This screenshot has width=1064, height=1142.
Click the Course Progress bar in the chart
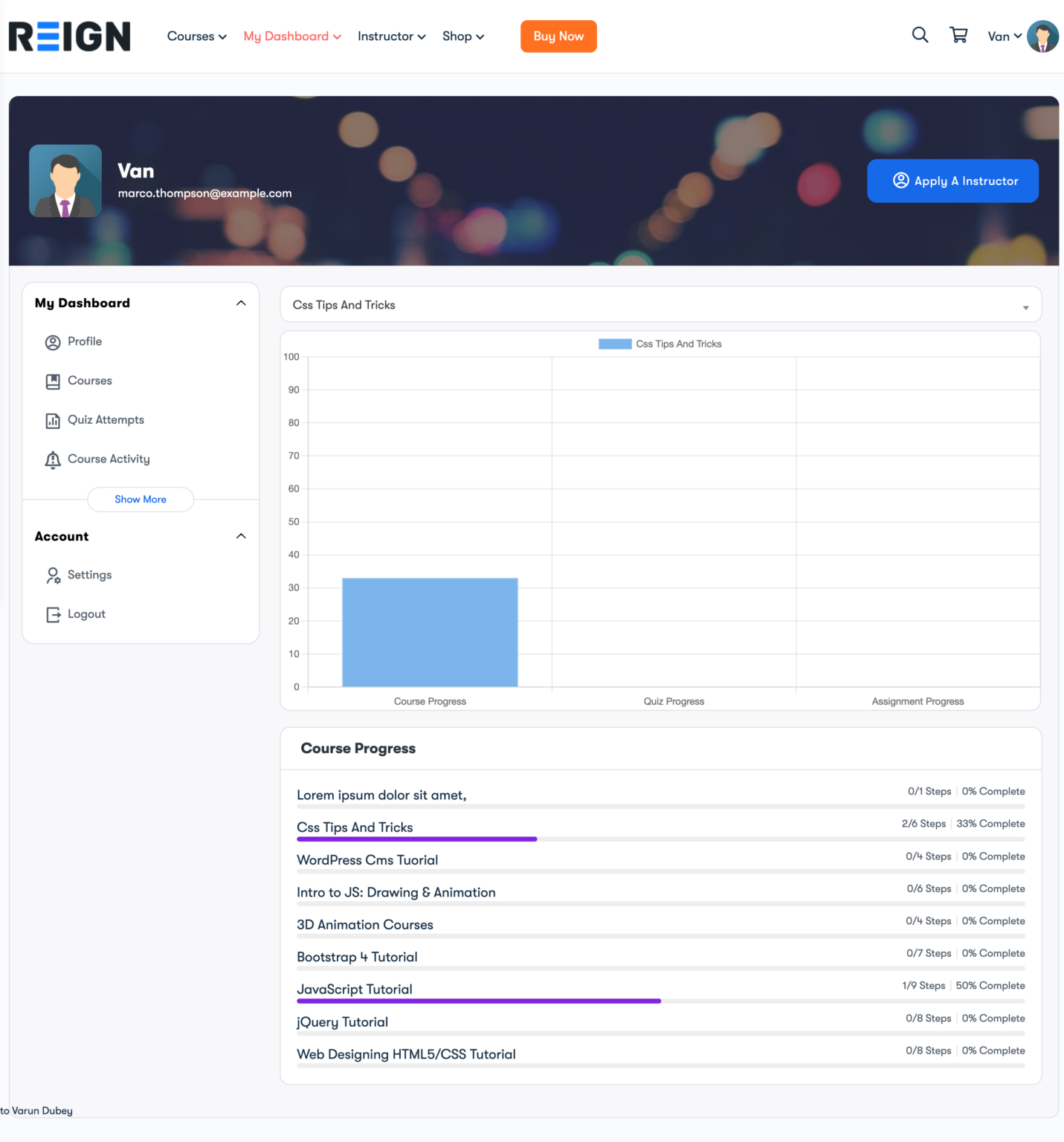tap(430, 632)
